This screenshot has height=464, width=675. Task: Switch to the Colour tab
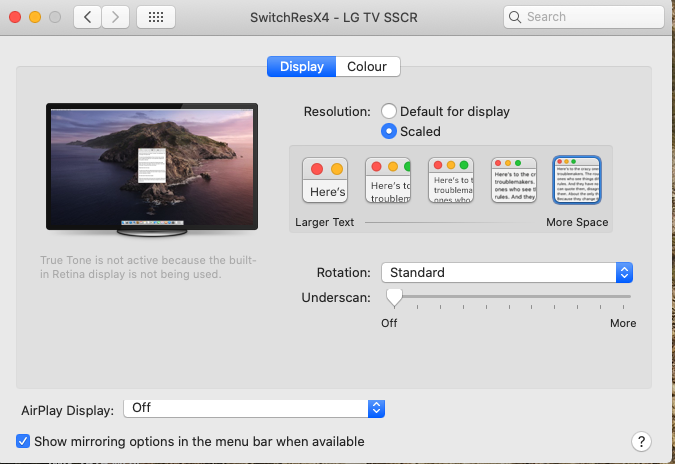click(x=368, y=67)
